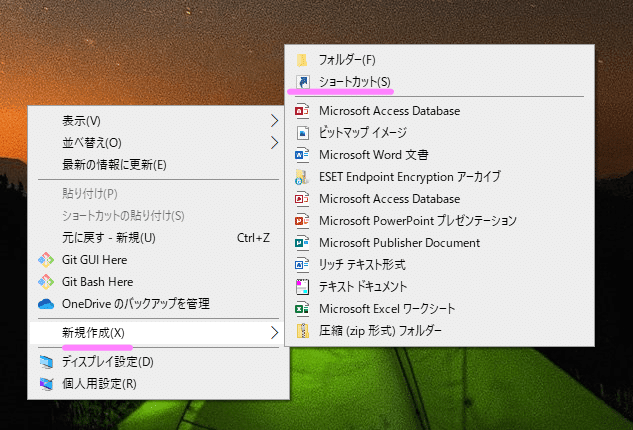Click the rich text format icon

(x=302, y=264)
